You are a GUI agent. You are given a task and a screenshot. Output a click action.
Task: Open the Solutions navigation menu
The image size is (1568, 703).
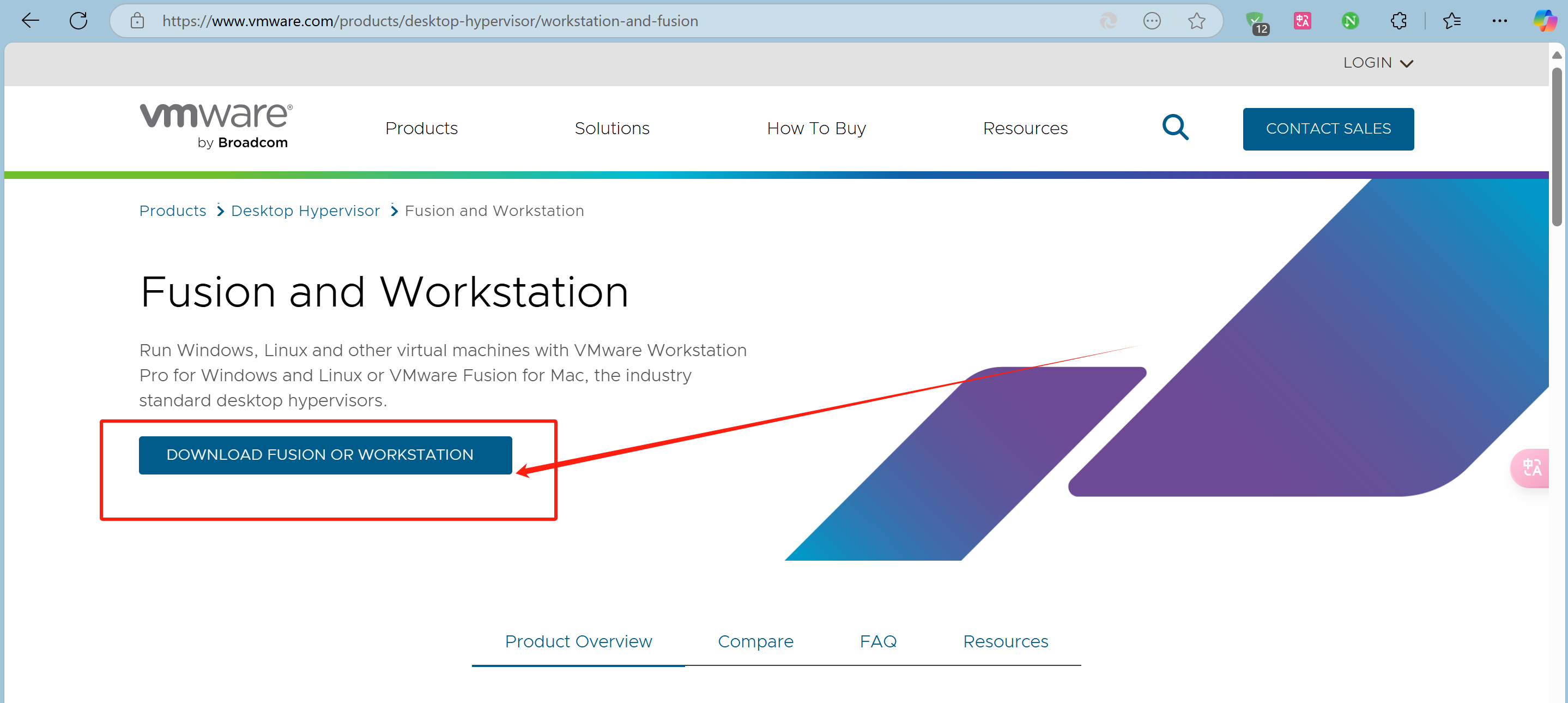click(612, 128)
